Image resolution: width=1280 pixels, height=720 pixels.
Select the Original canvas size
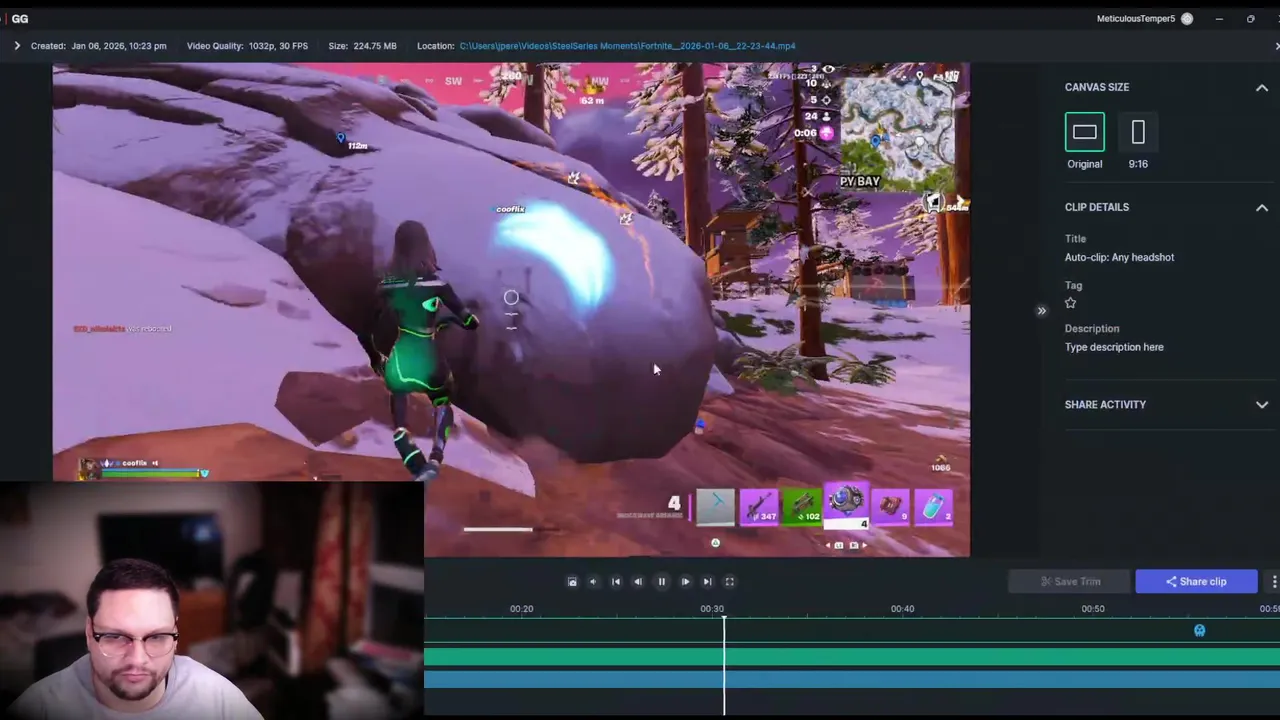click(1084, 132)
